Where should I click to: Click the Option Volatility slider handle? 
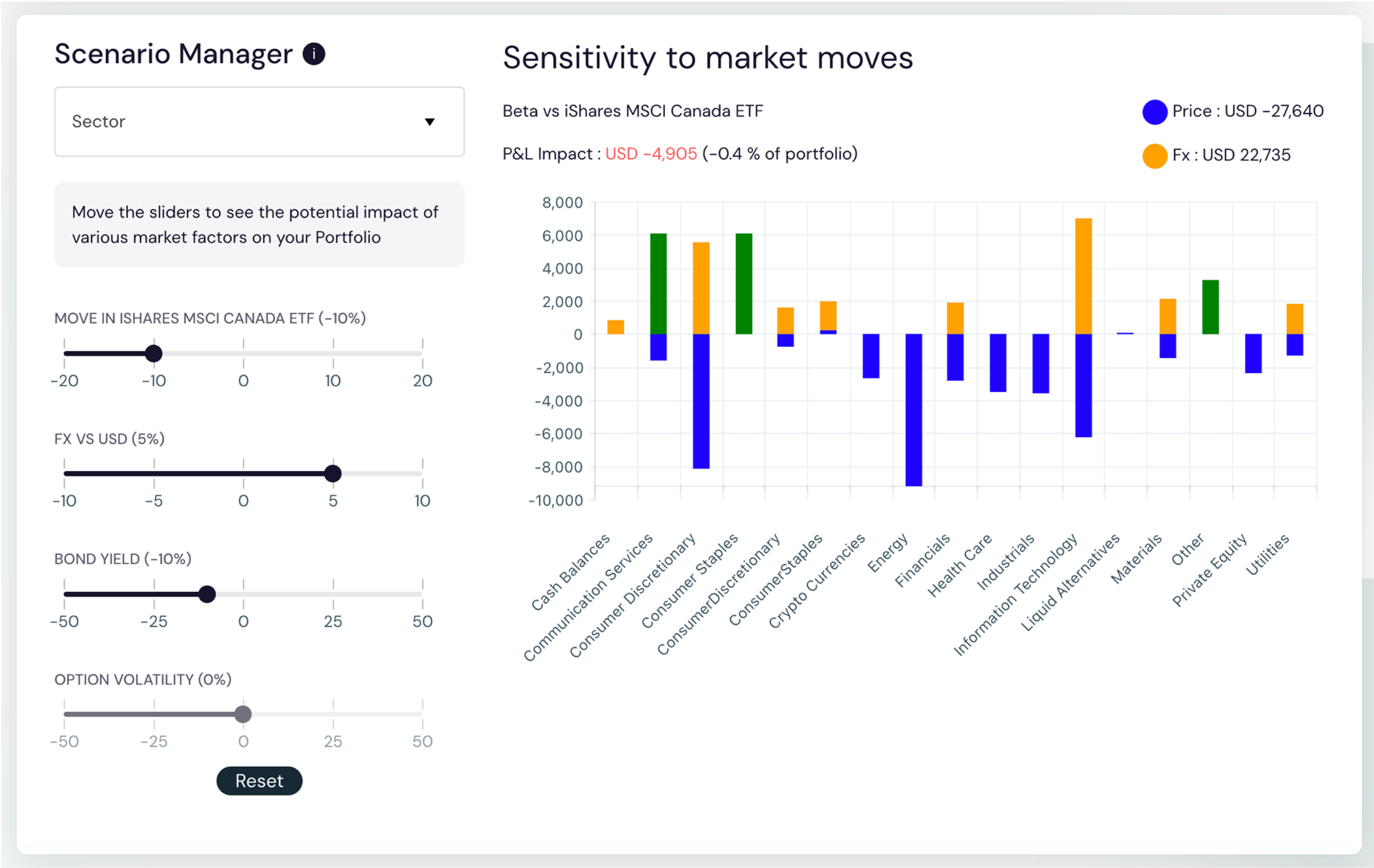[243, 714]
